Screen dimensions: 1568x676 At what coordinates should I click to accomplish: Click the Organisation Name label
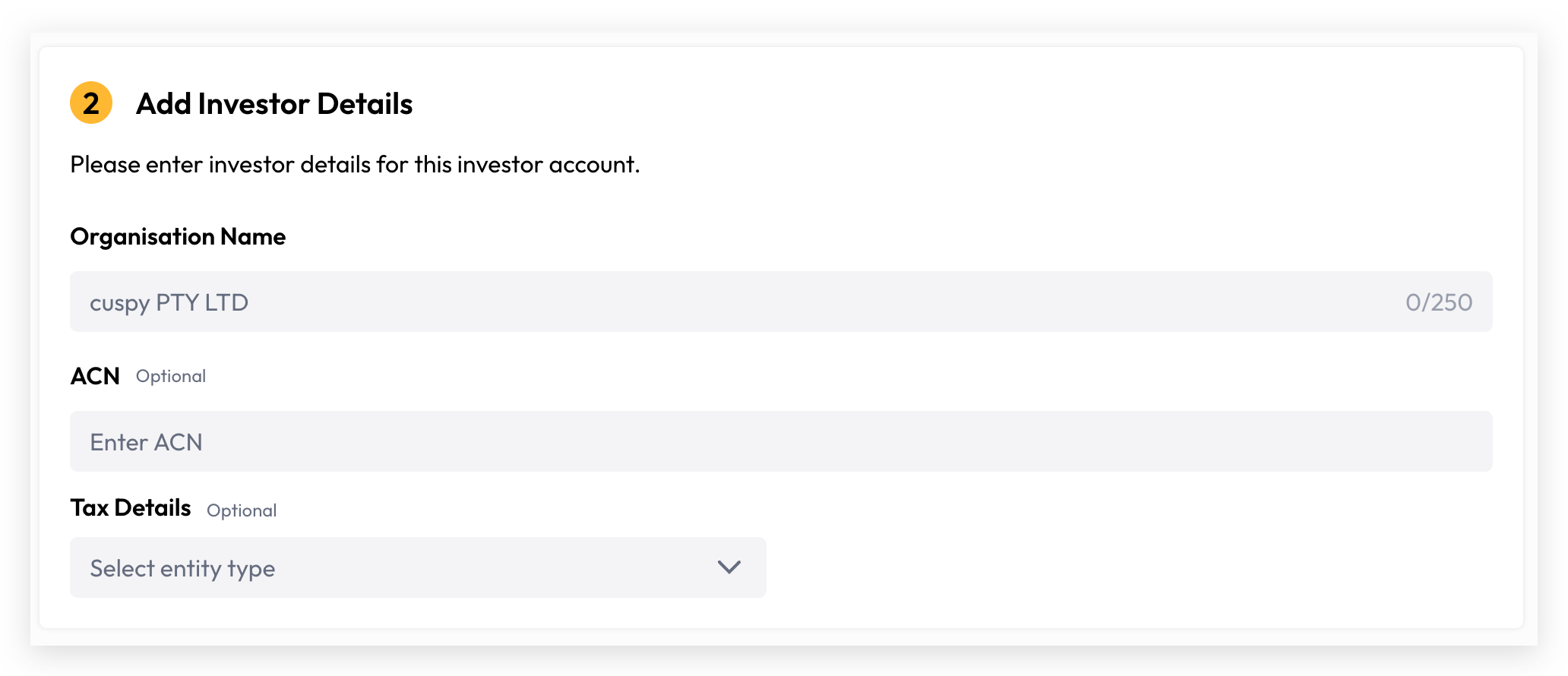click(x=178, y=237)
